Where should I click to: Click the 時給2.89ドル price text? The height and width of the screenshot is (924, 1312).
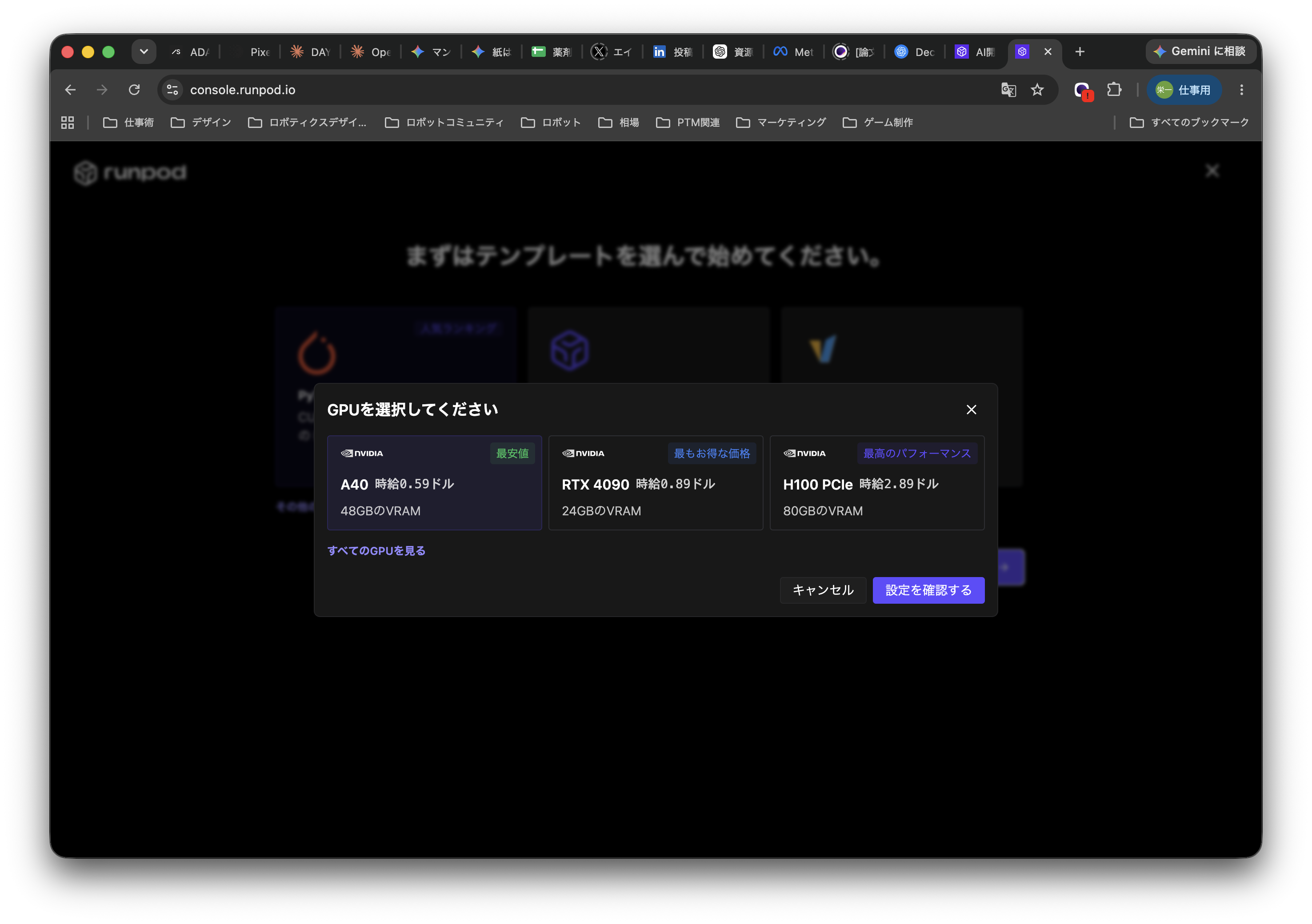(899, 484)
